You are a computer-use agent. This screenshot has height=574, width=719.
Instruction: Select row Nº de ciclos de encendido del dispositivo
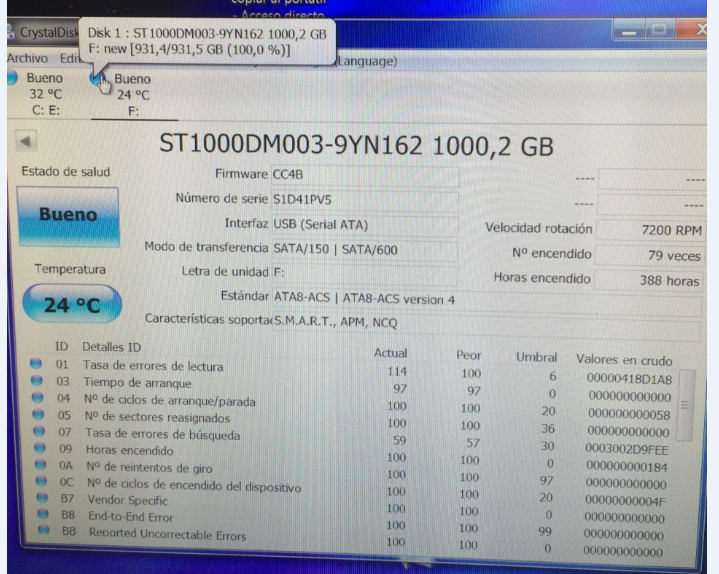[353, 489]
